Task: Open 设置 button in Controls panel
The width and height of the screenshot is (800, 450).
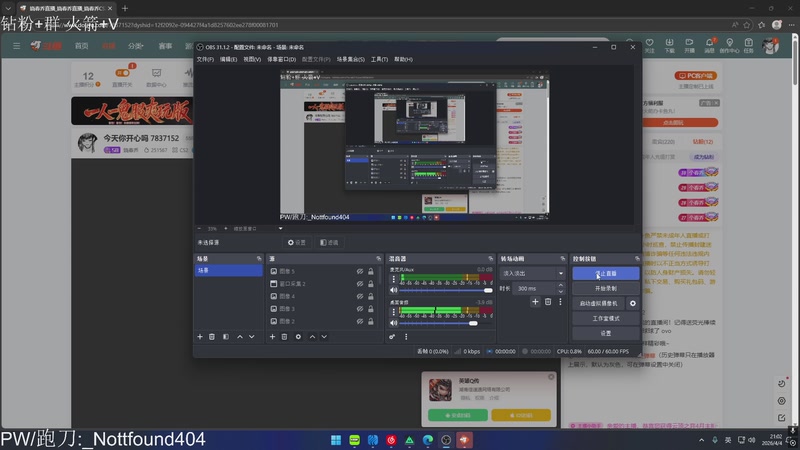Action: [x=606, y=333]
